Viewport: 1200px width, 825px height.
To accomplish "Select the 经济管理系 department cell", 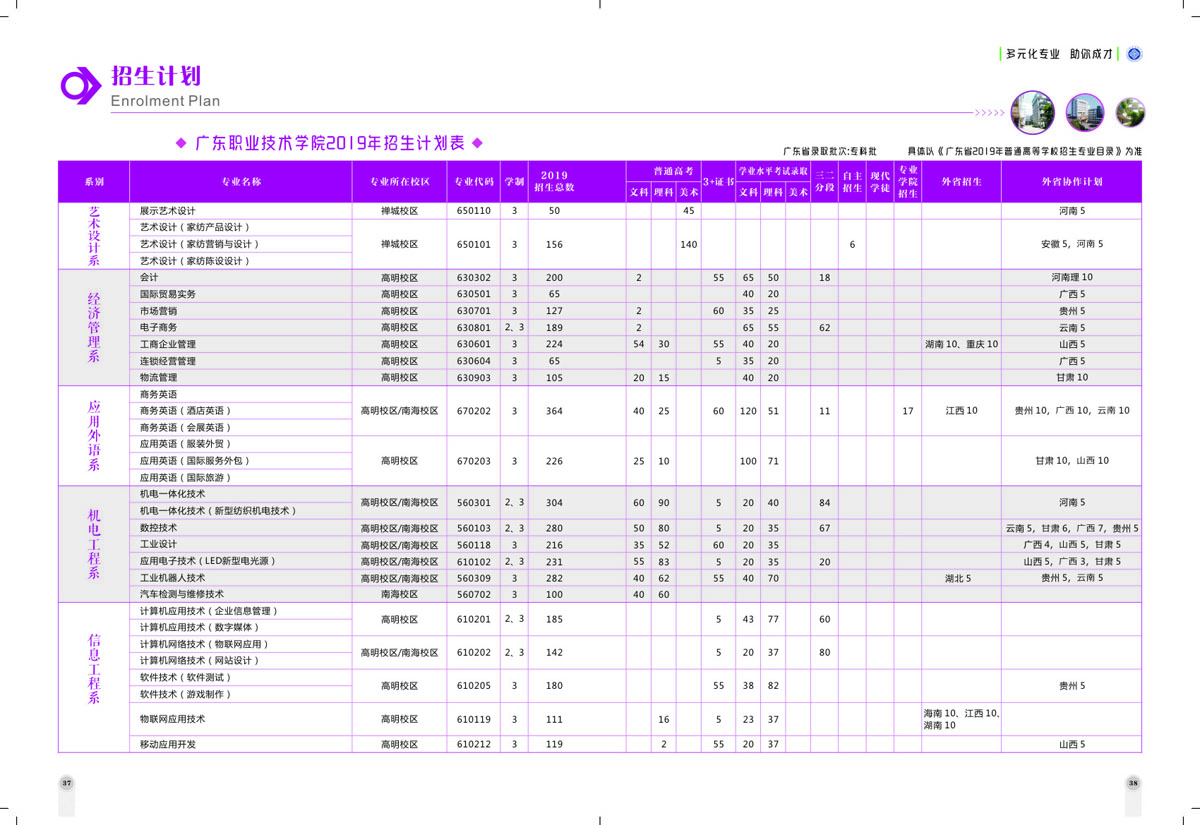I will [94, 327].
